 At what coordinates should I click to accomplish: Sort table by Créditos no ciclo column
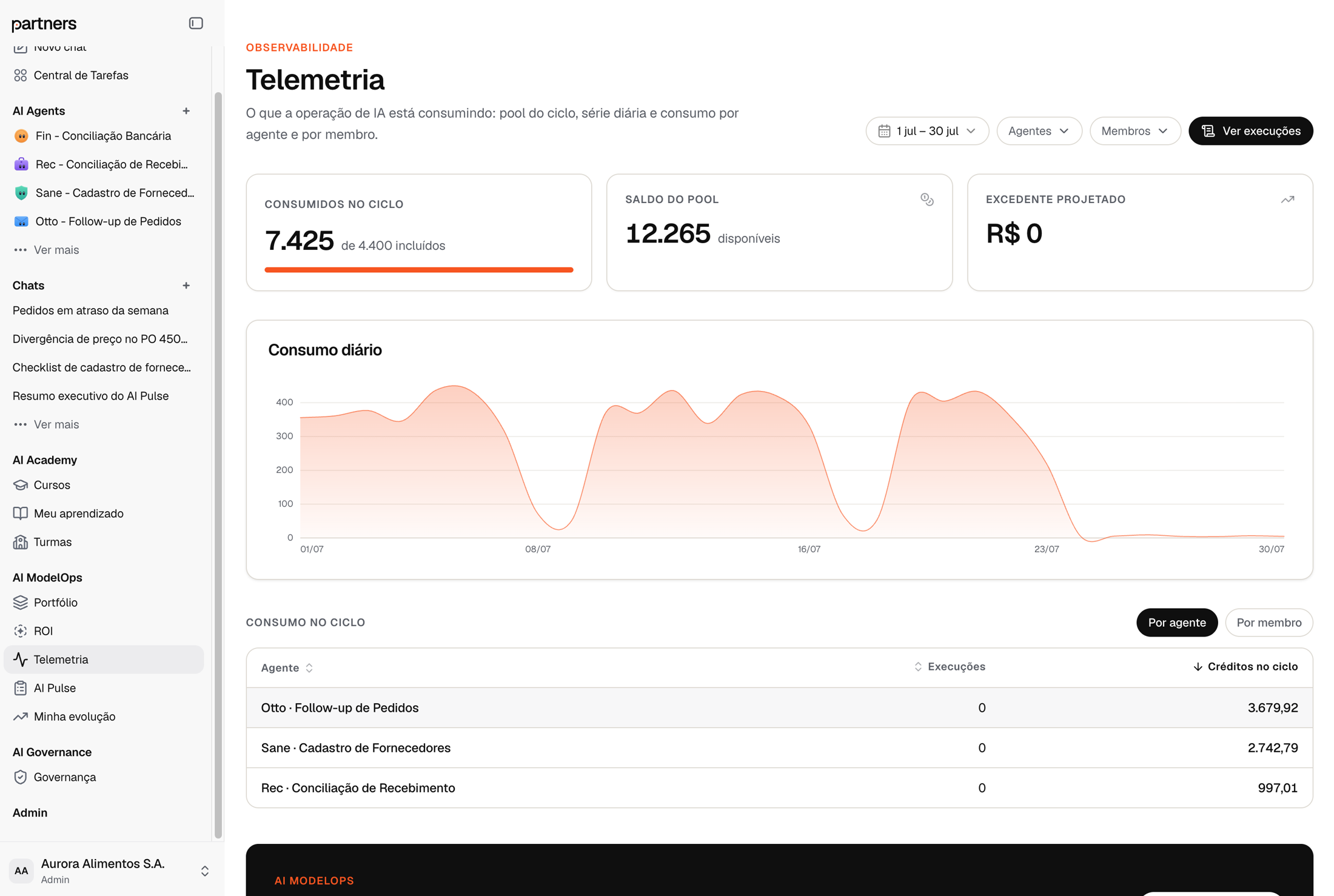[x=1245, y=667]
